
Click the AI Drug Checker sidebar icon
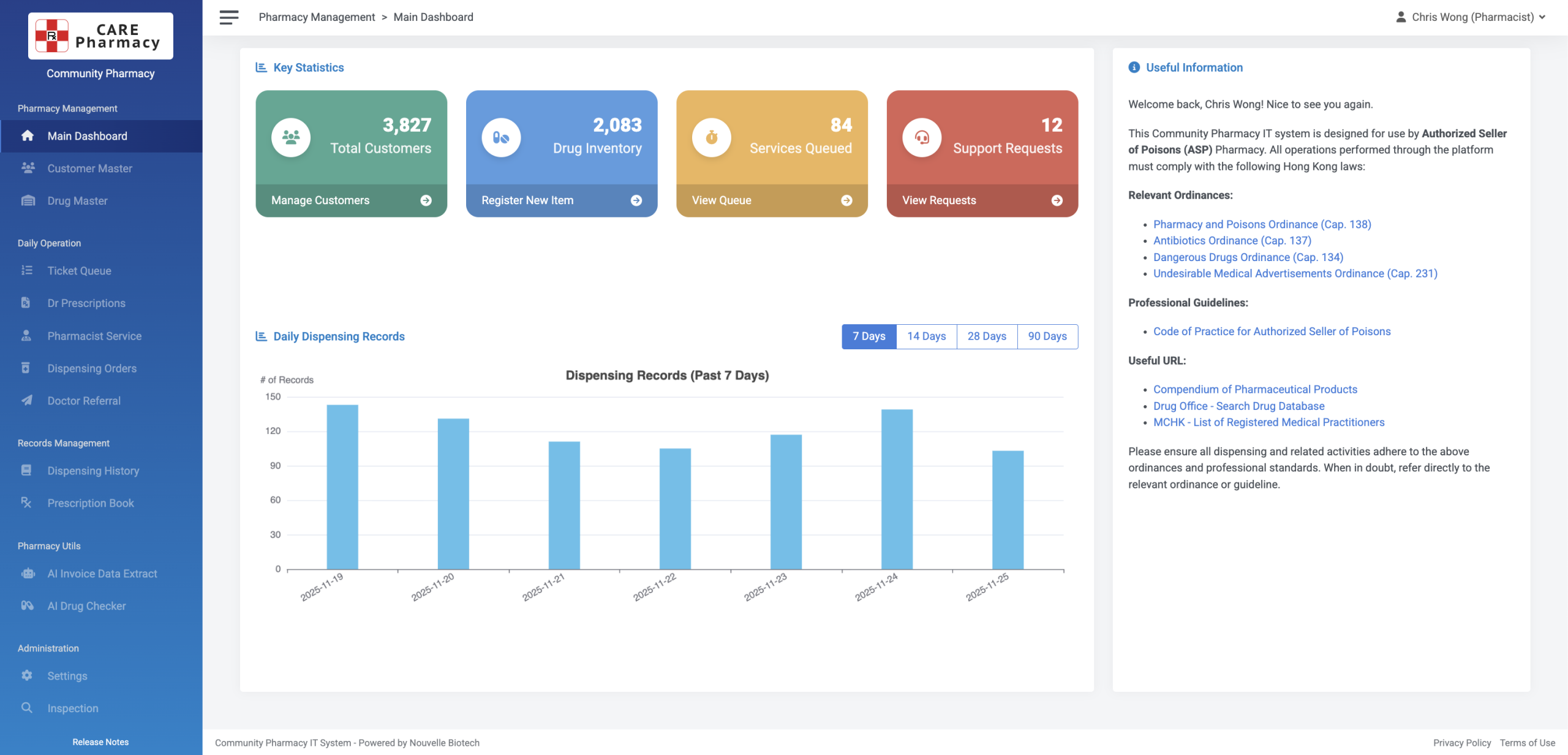pos(27,605)
